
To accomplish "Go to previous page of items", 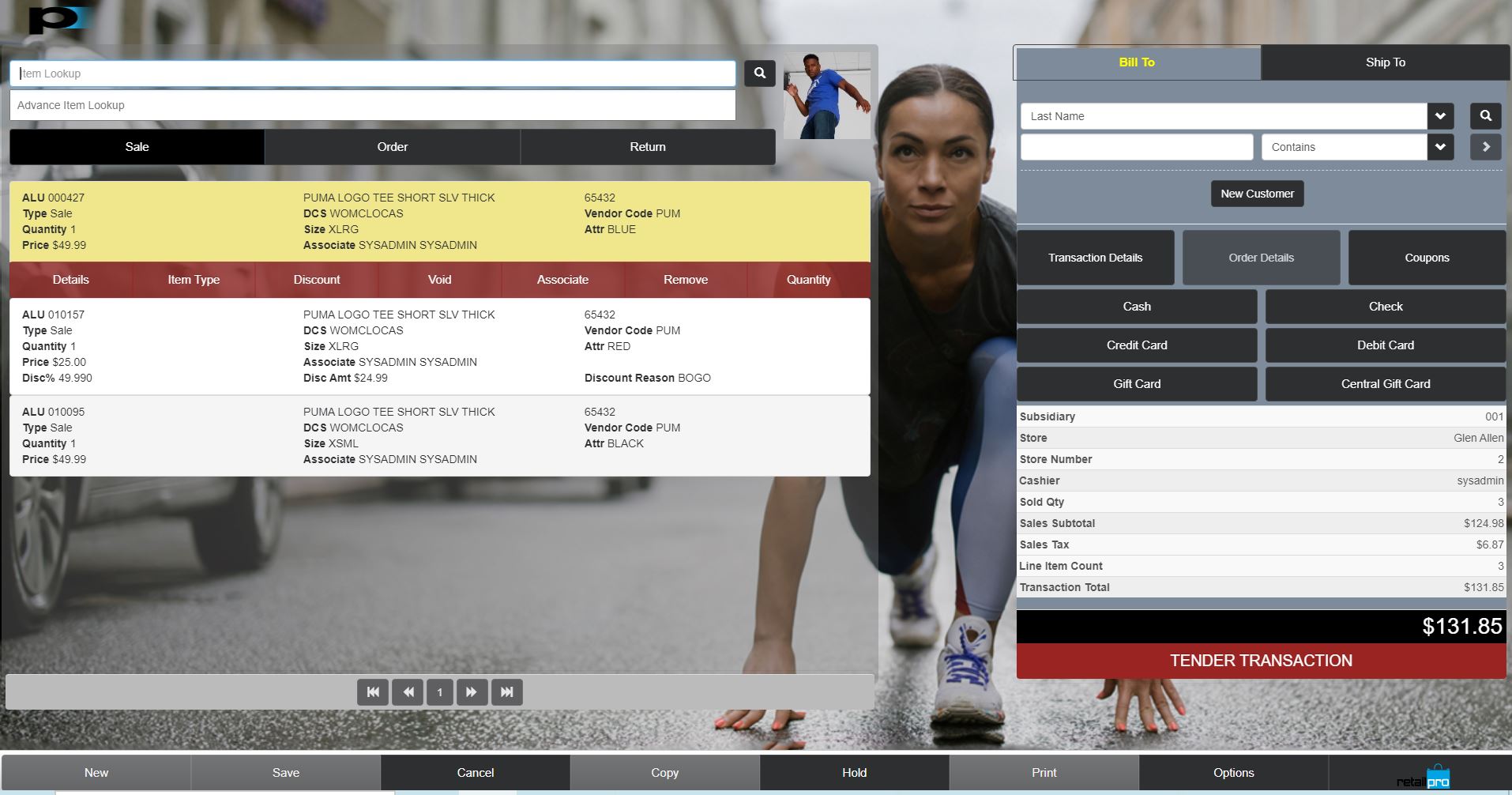I will pyautogui.click(x=408, y=691).
